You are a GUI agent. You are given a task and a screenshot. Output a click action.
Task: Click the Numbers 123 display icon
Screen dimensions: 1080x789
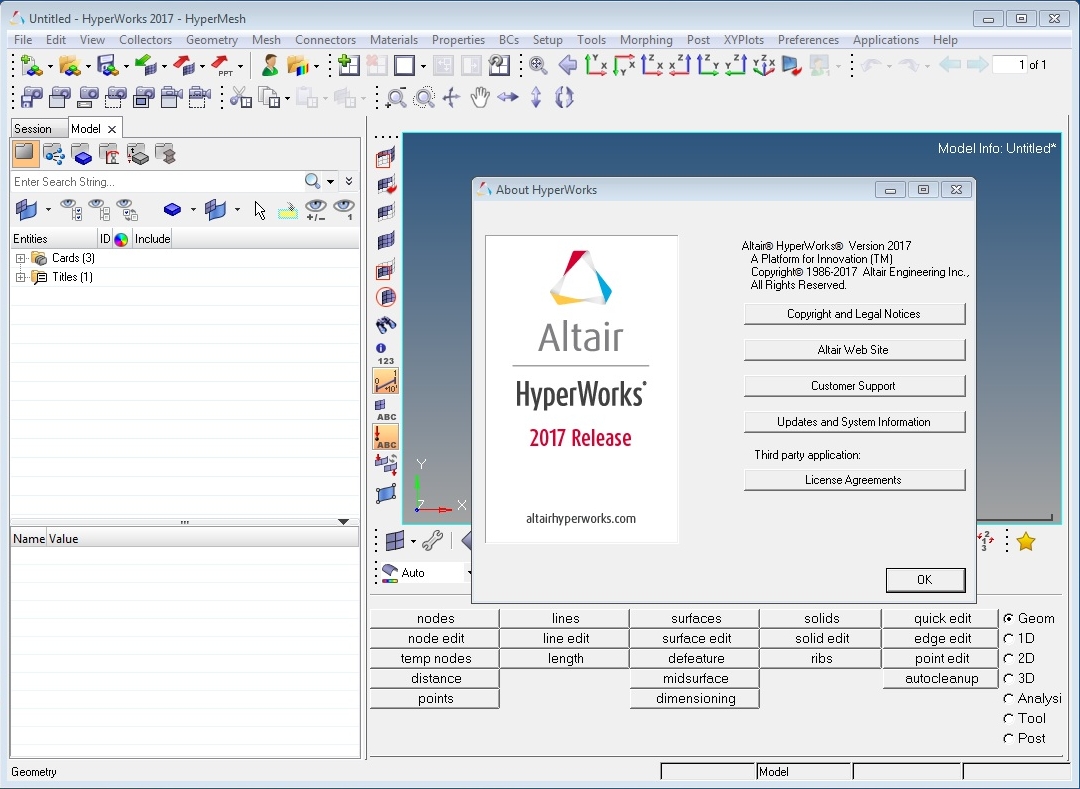(386, 354)
